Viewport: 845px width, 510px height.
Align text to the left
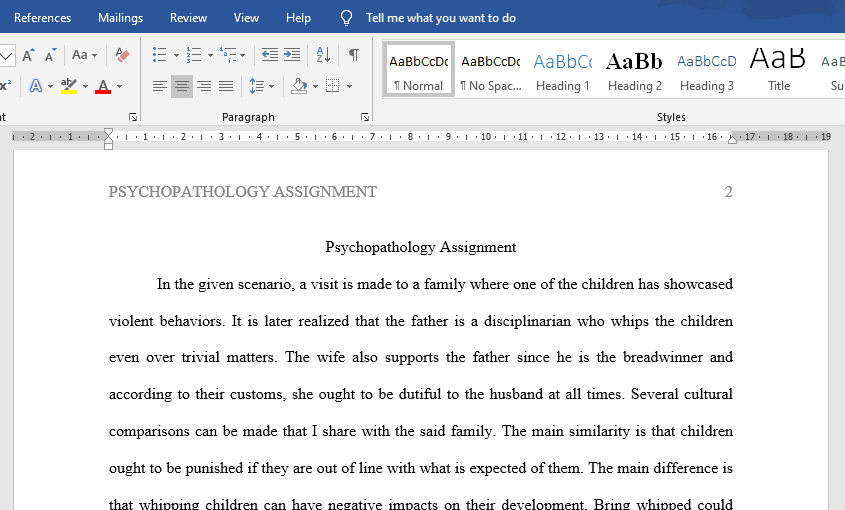click(x=160, y=87)
